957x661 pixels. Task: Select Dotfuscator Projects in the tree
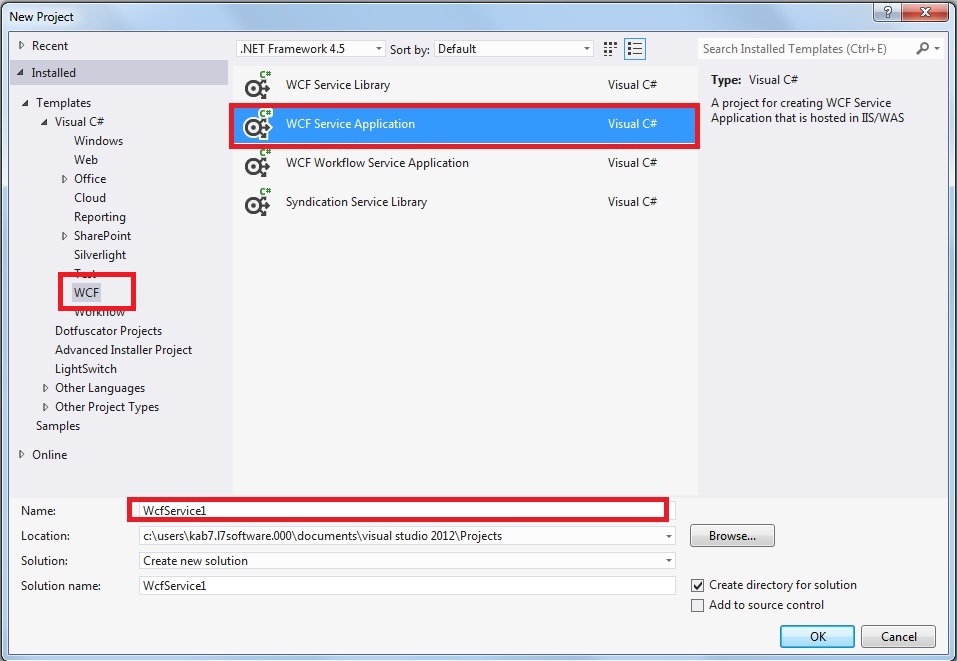(109, 331)
